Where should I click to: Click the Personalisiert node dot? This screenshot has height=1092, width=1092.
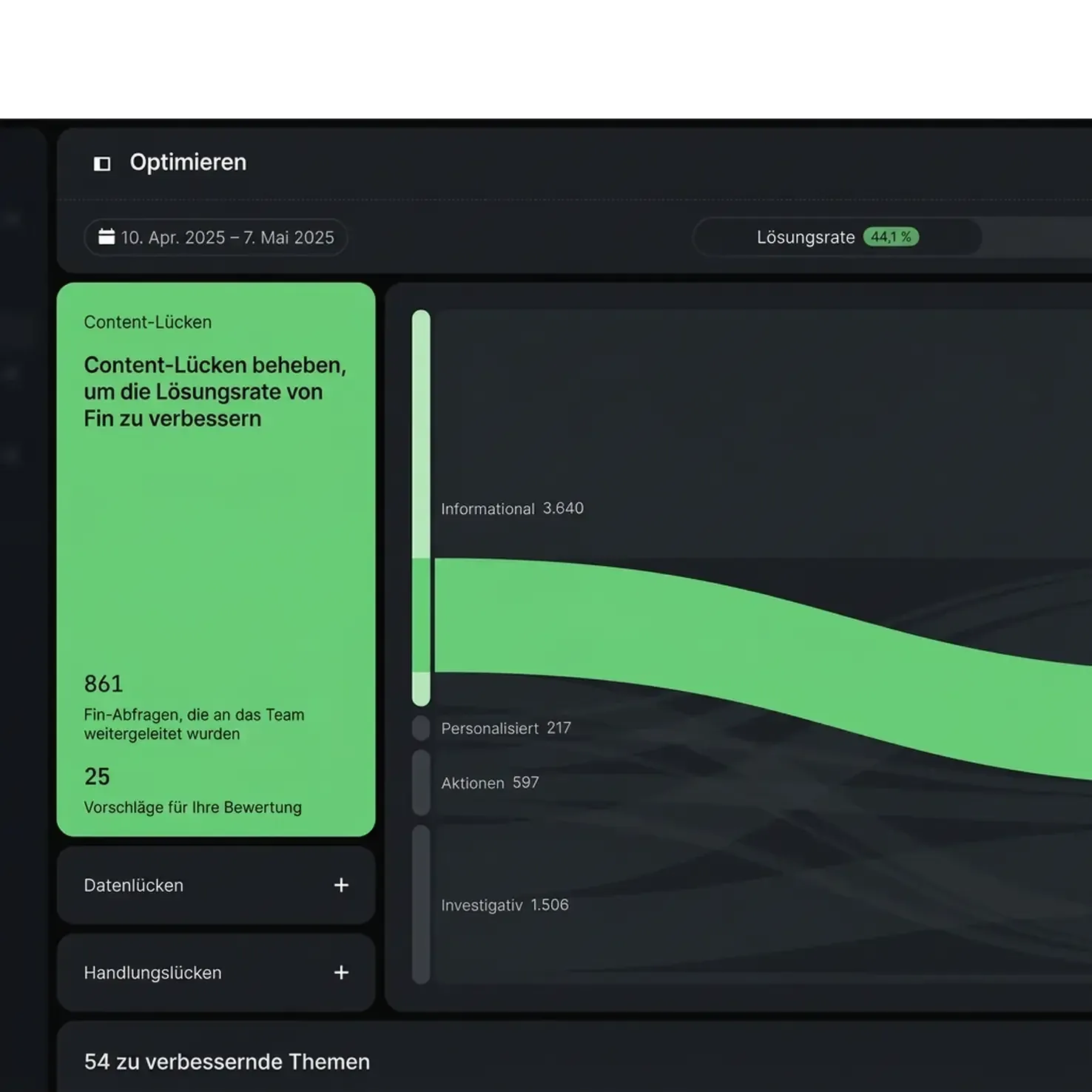coord(421,728)
